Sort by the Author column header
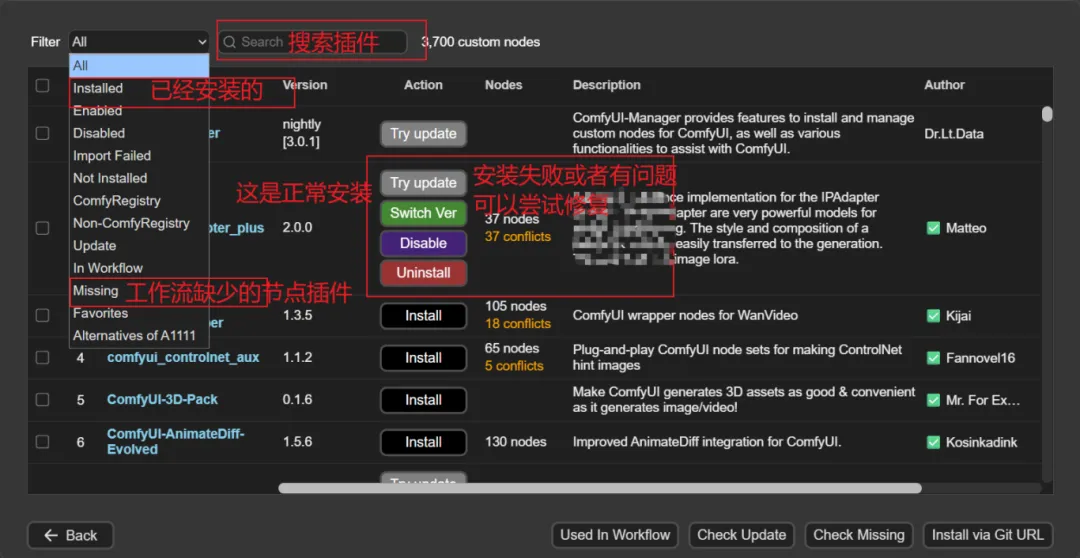1080x558 pixels. point(944,85)
